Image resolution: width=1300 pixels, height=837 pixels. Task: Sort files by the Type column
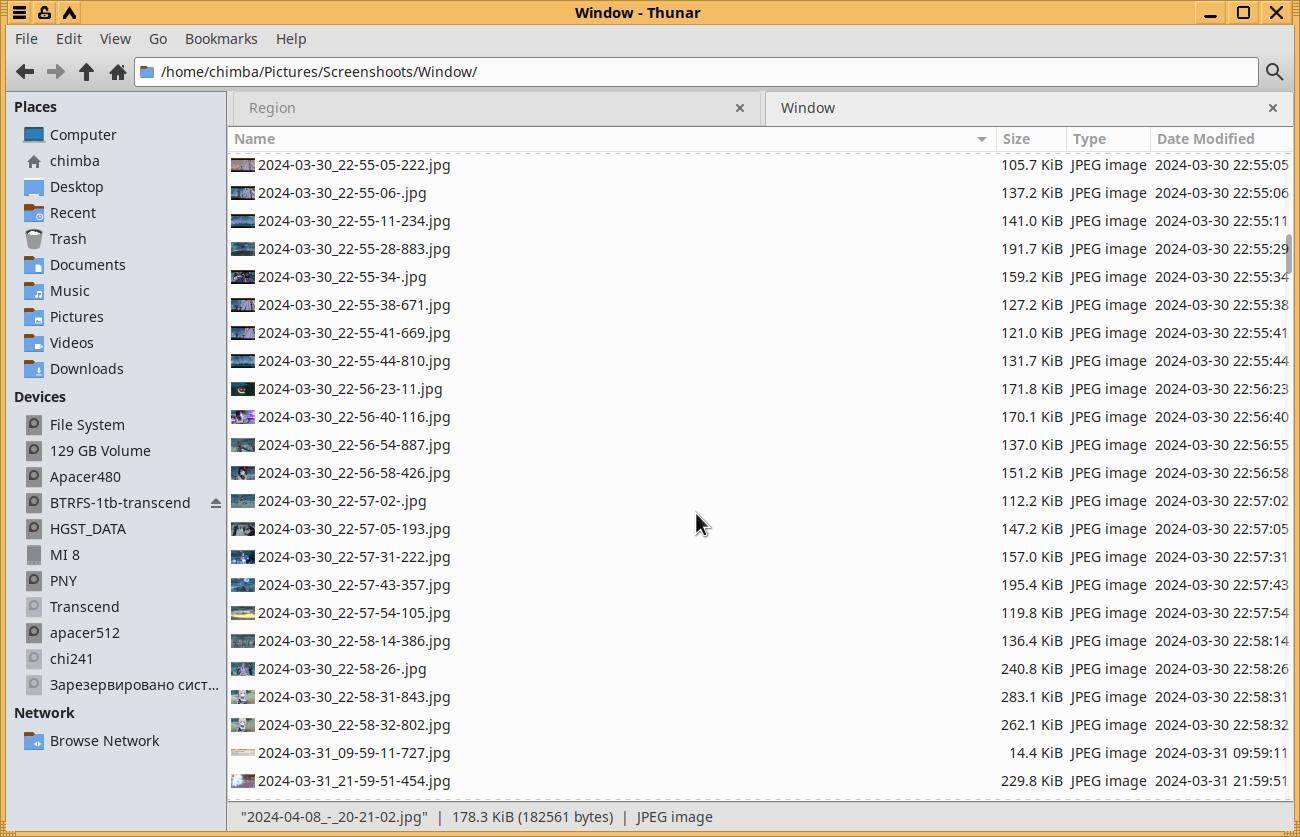[1108, 139]
